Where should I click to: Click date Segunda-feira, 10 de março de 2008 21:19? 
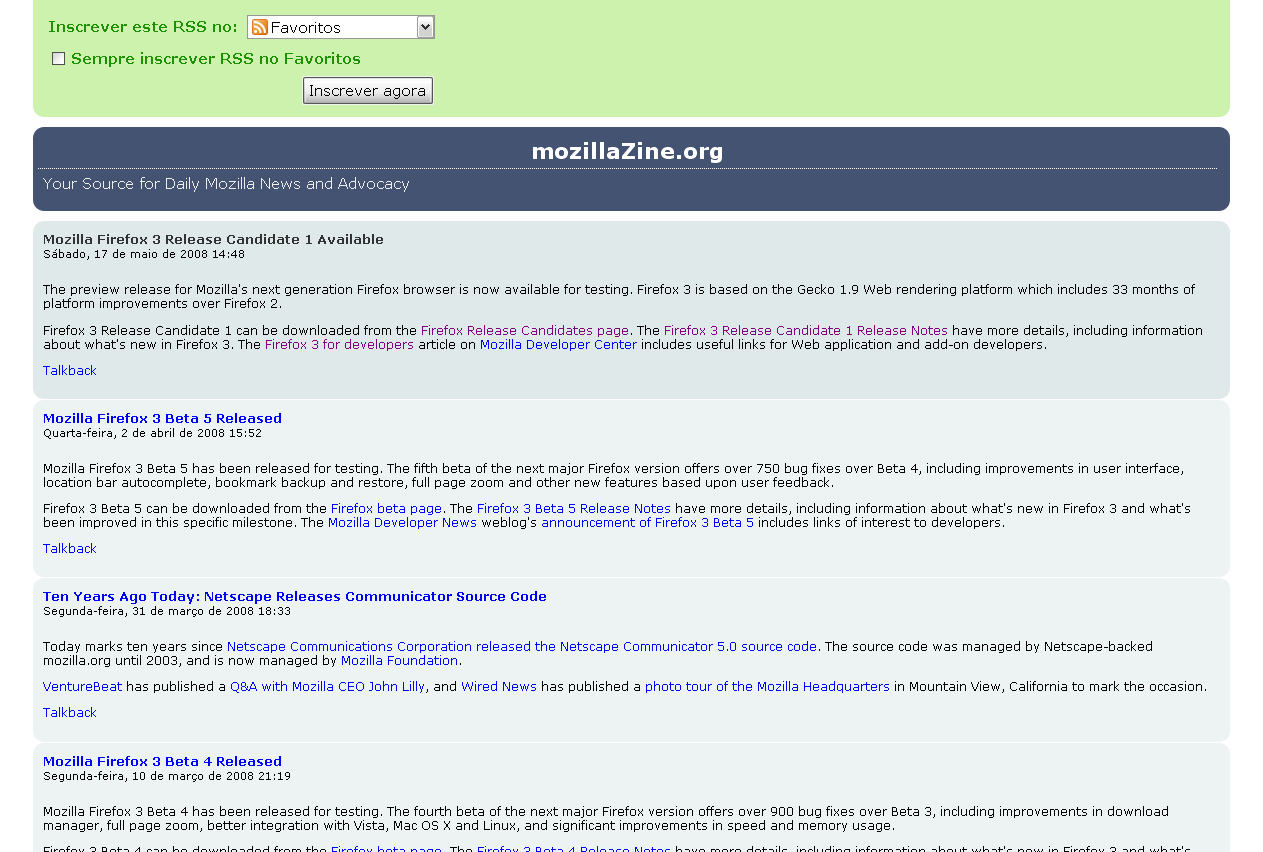click(x=167, y=776)
